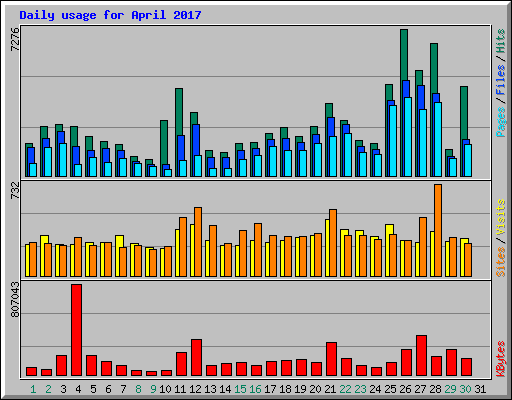The width and height of the screenshot is (512, 400).
Task: Click day 19 on the x-axis
Action: (x=300, y=389)
